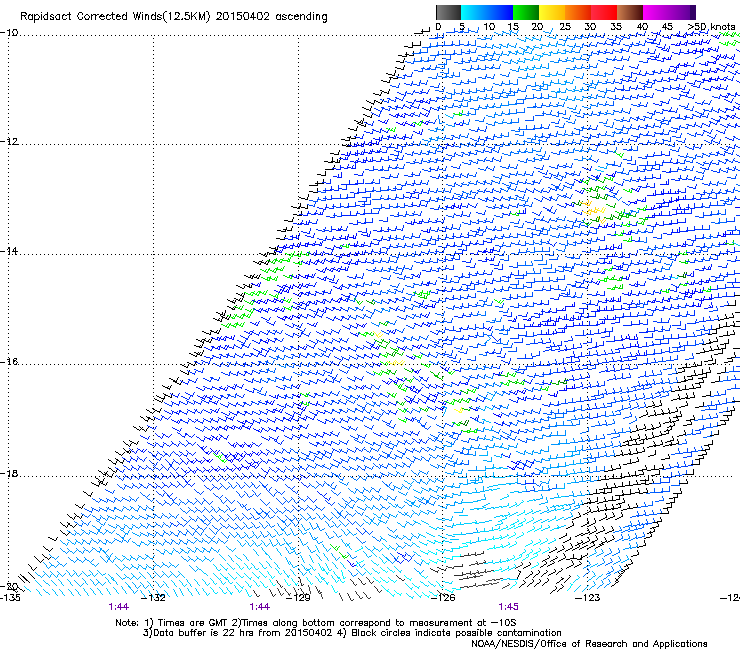The height and width of the screenshot is (650, 740).
Task: Click the 'Data buffer is 22 hrs' note line
Action: [352, 633]
